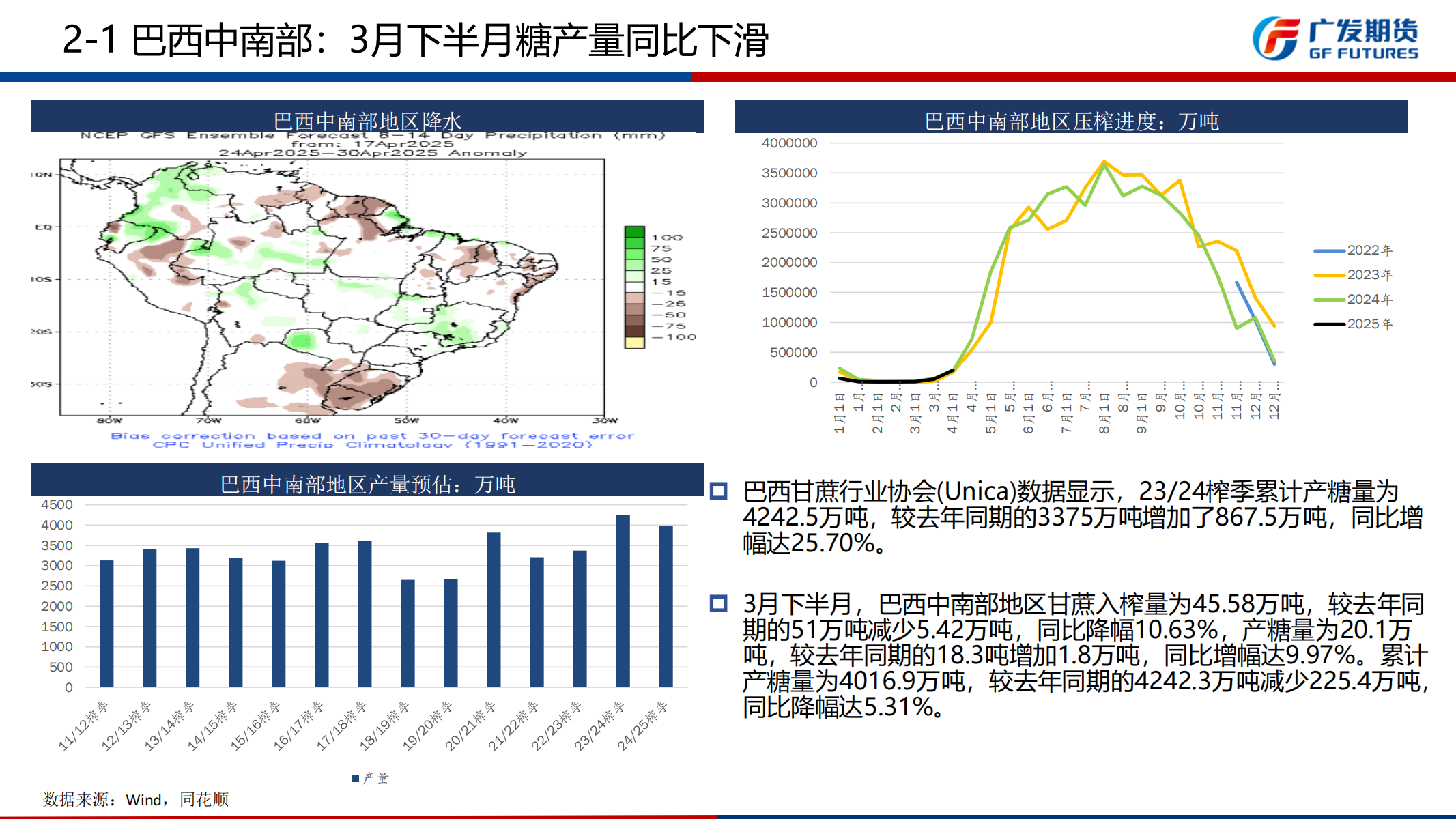The image size is (1456, 819).
Task: Toggle the 2025年 legend label visibility
Action: (x=1370, y=324)
